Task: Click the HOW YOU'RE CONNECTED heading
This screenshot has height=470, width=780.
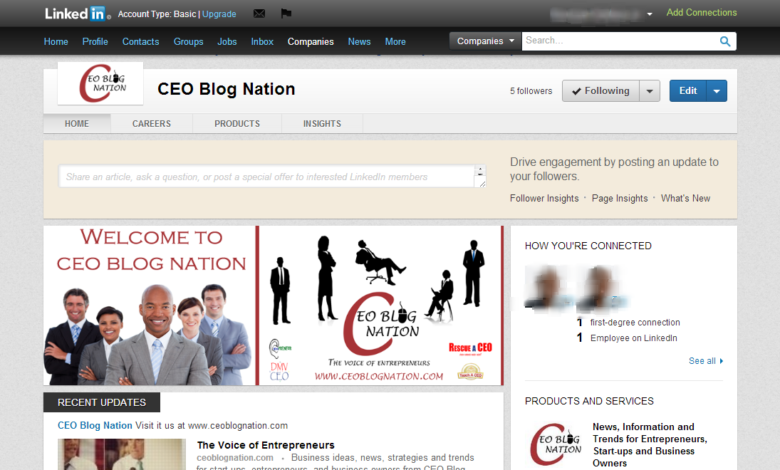Action: click(588, 246)
